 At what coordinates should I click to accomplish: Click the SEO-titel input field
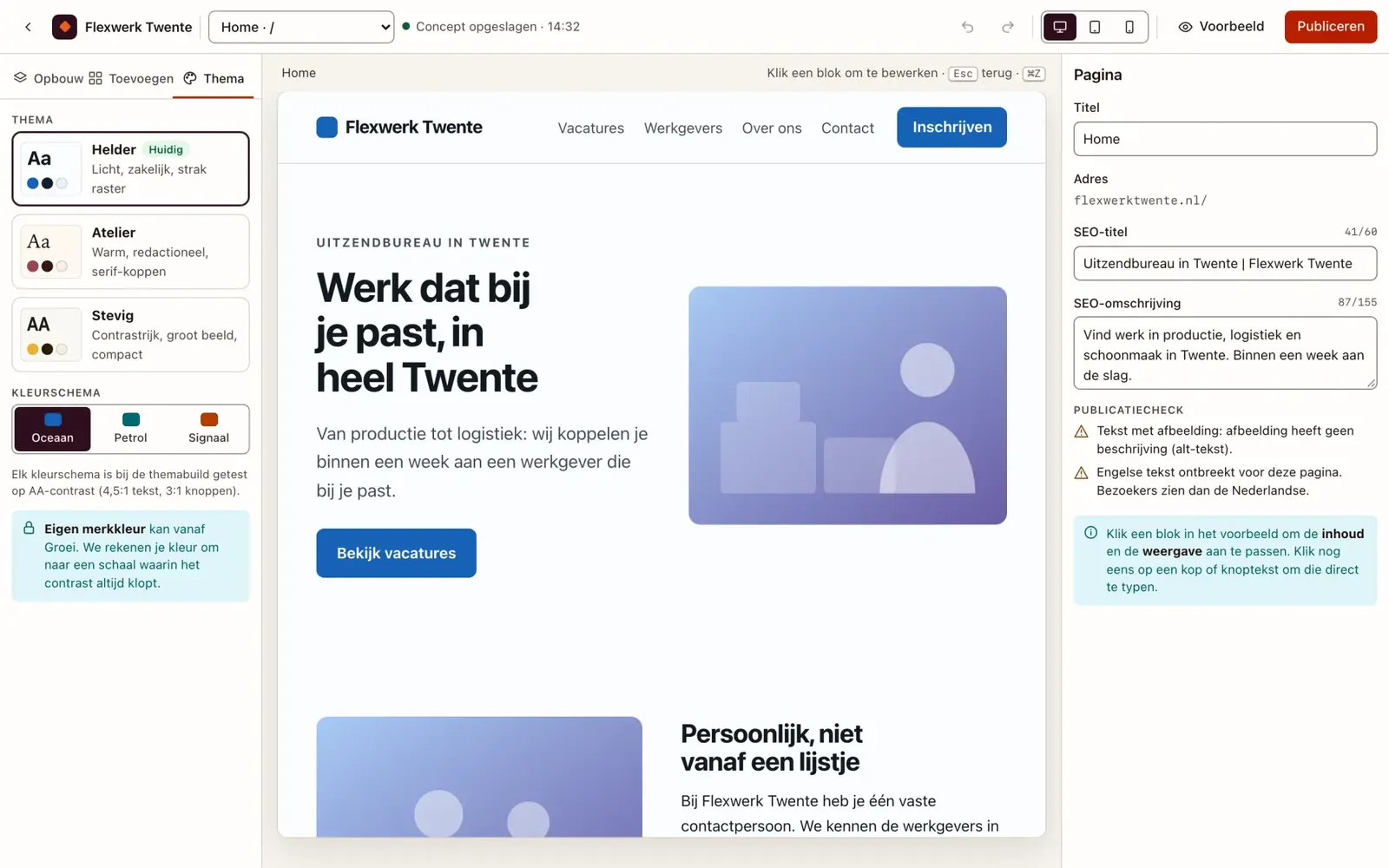point(1225,263)
